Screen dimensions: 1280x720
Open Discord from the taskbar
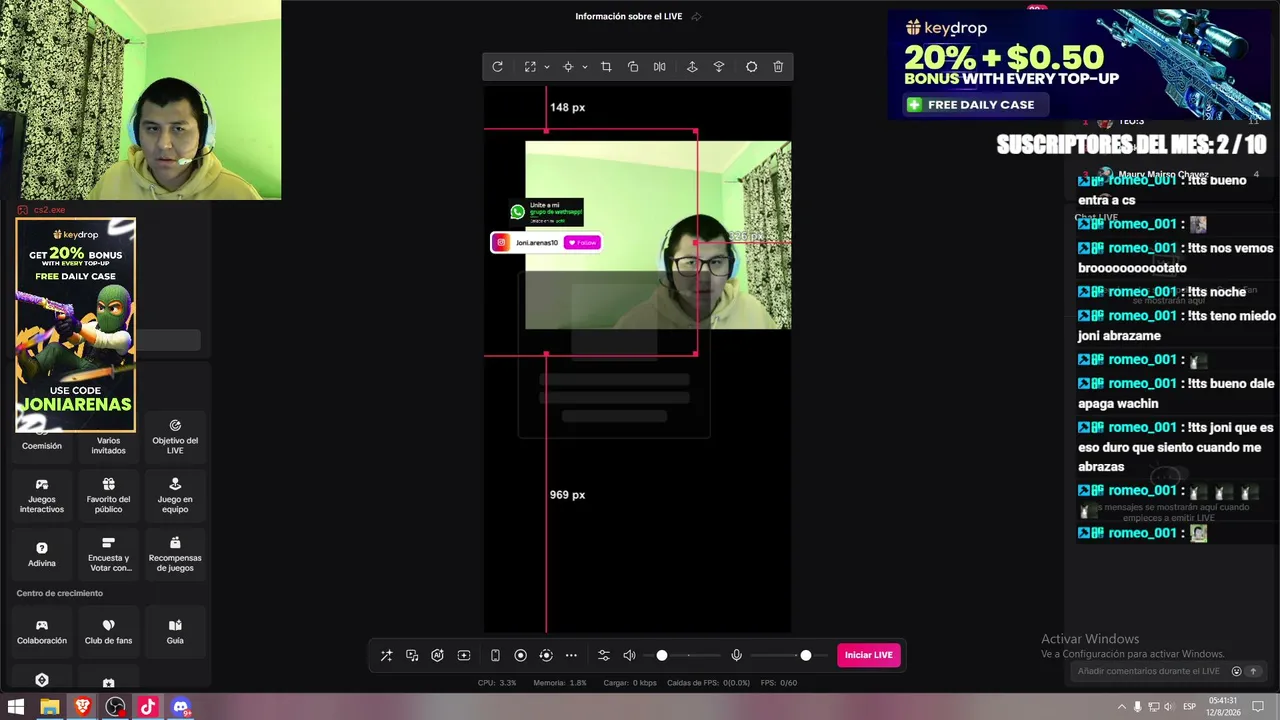(181, 707)
